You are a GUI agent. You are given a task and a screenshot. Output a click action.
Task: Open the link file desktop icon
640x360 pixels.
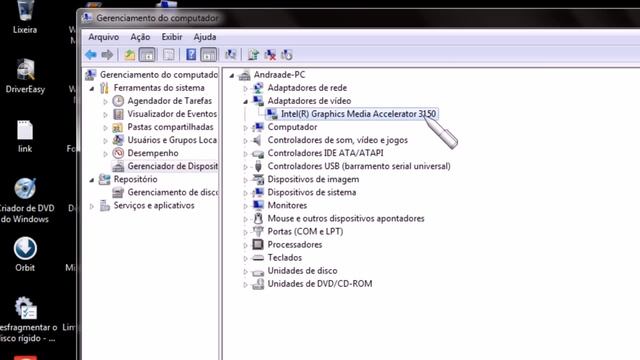pos(25,137)
